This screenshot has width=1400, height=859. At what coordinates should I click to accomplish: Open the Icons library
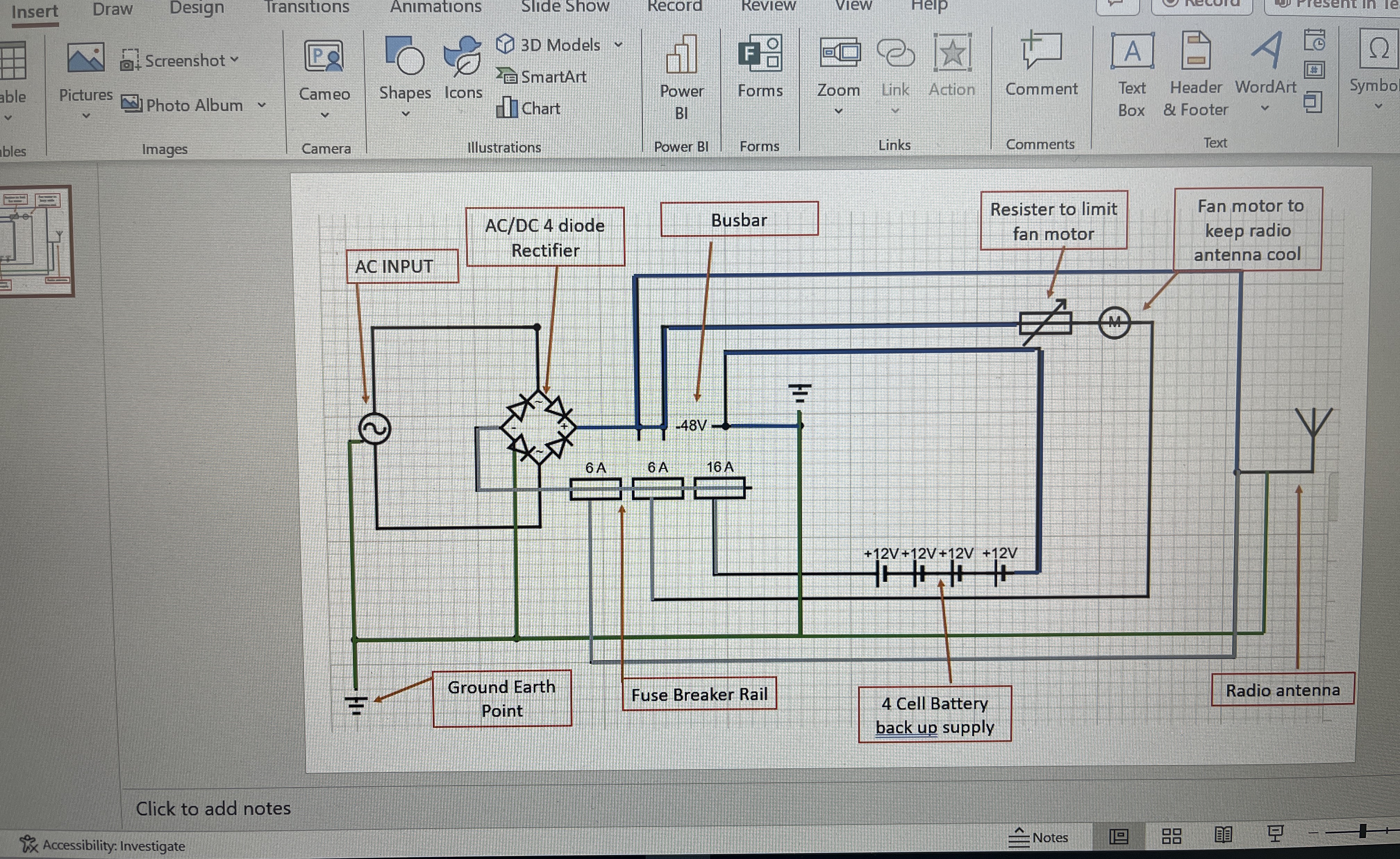[x=462, y=57]
